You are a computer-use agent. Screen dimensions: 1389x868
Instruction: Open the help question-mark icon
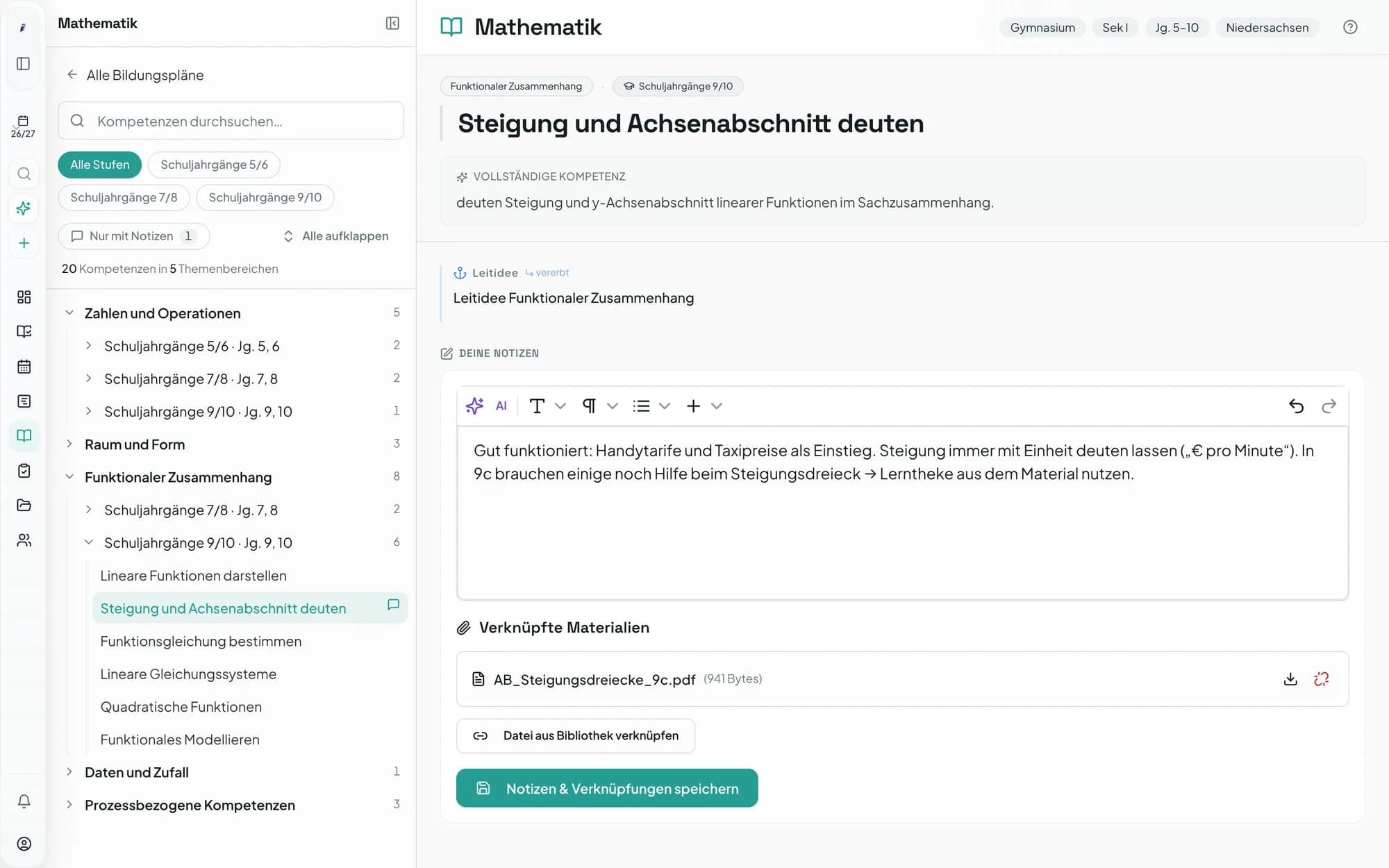click(x=1350, y=27)
